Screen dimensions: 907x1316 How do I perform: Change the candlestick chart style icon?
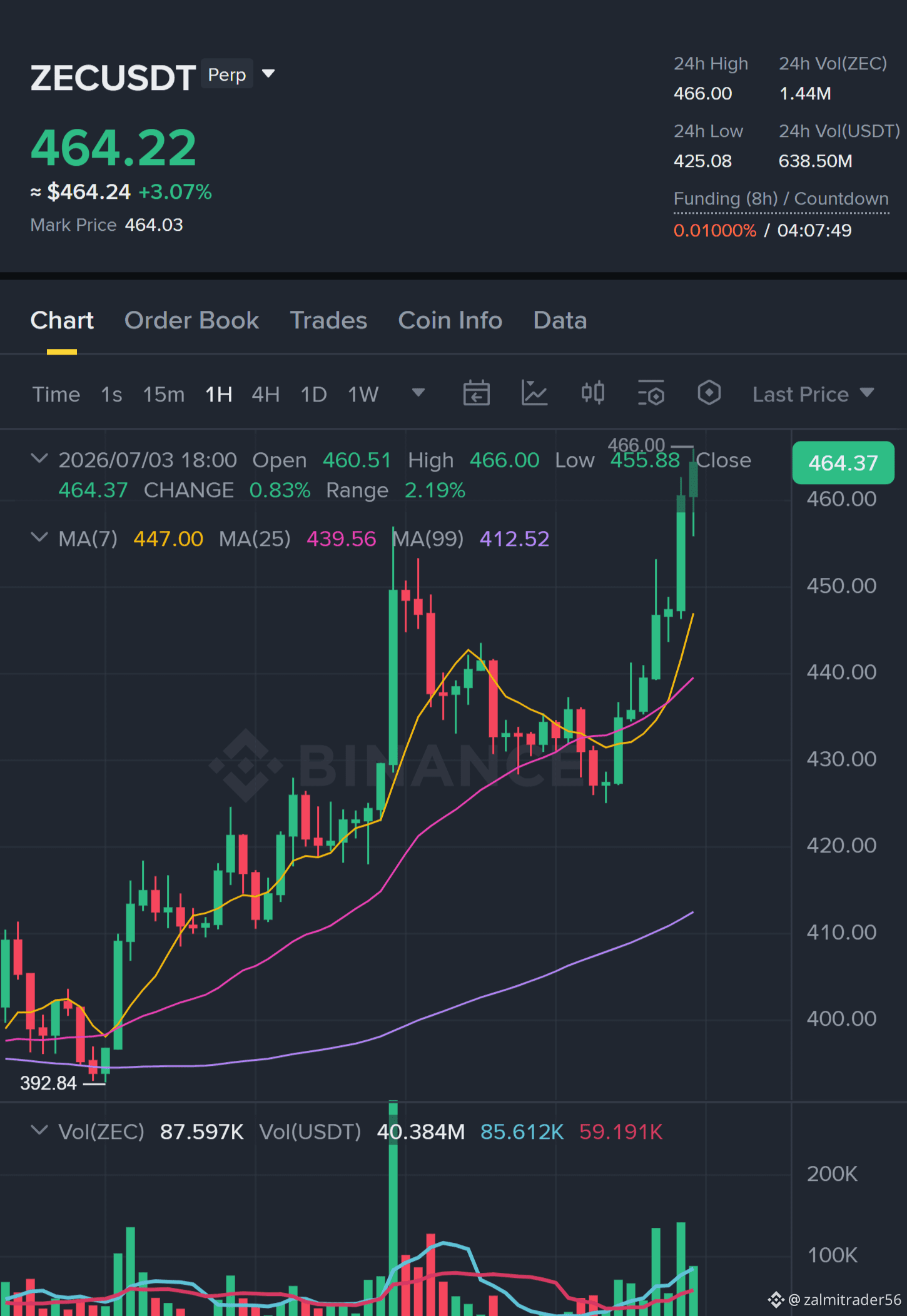[x=593, y=393]
